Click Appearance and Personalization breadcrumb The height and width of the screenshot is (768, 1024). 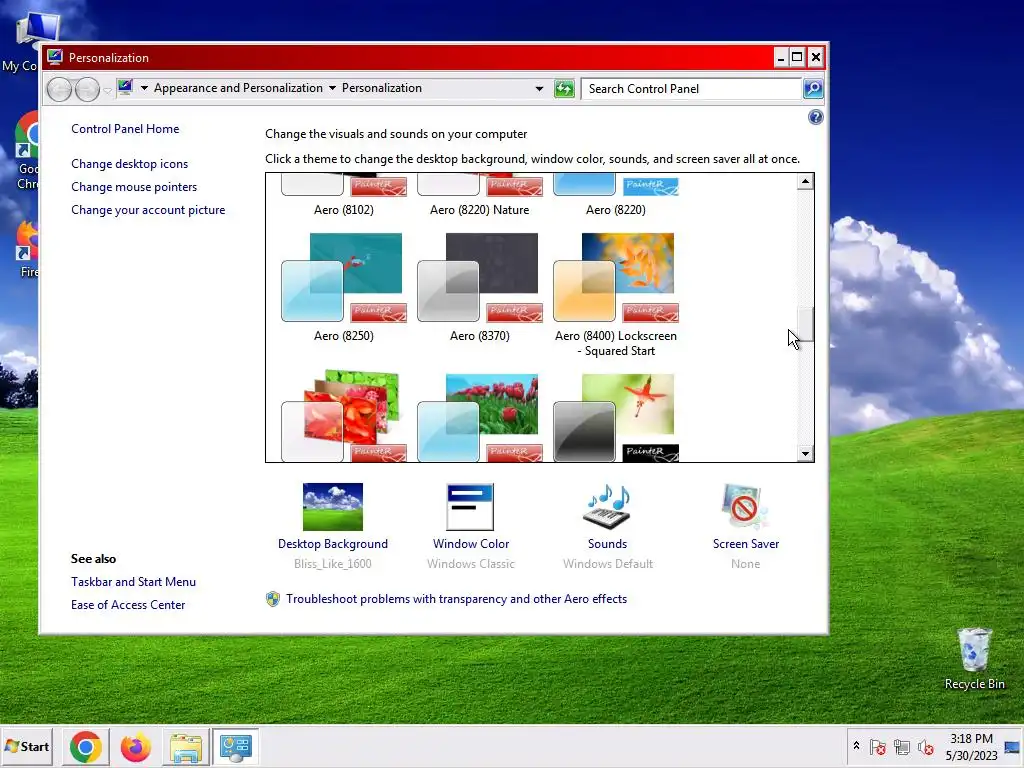point(238,88)
